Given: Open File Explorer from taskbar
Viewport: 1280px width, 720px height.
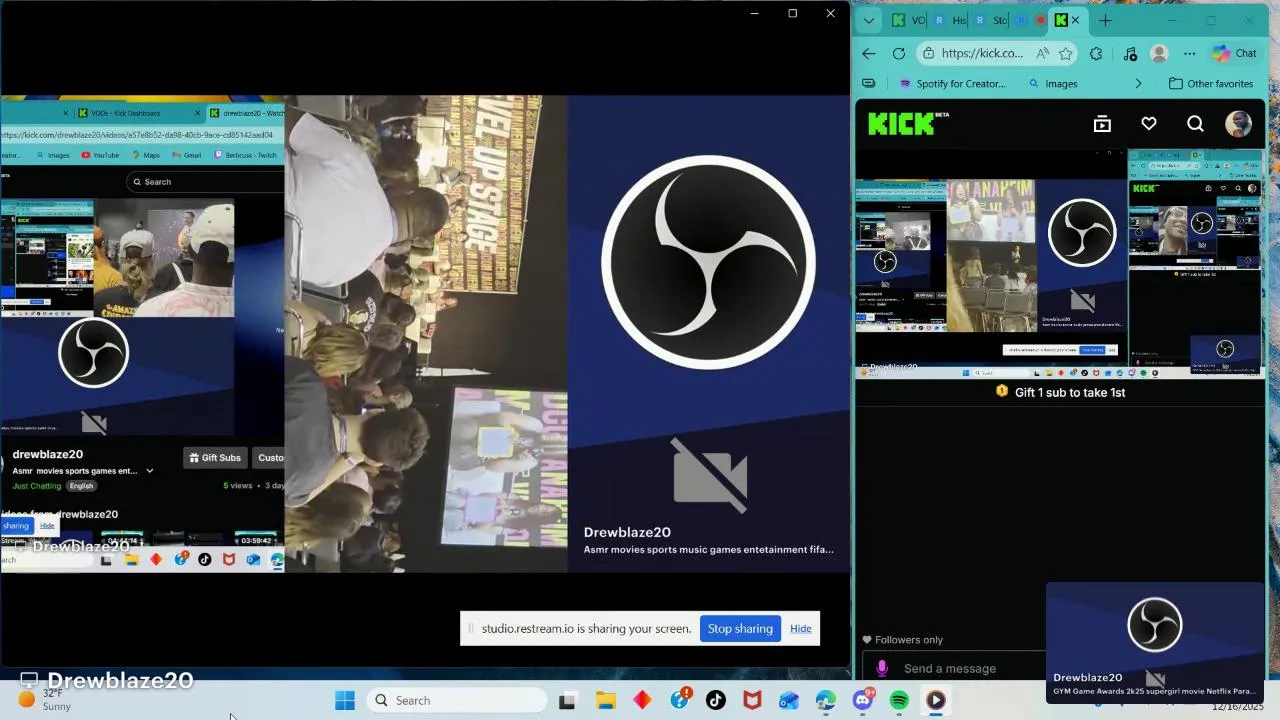Looking at the screenshot, I should (x=605, y=701).
